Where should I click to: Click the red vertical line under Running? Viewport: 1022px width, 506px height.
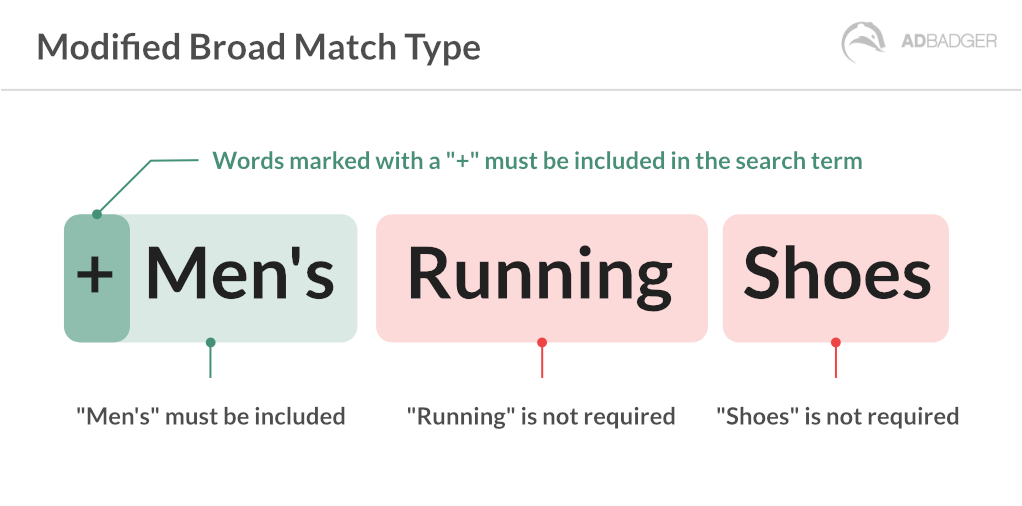(541, 363)
